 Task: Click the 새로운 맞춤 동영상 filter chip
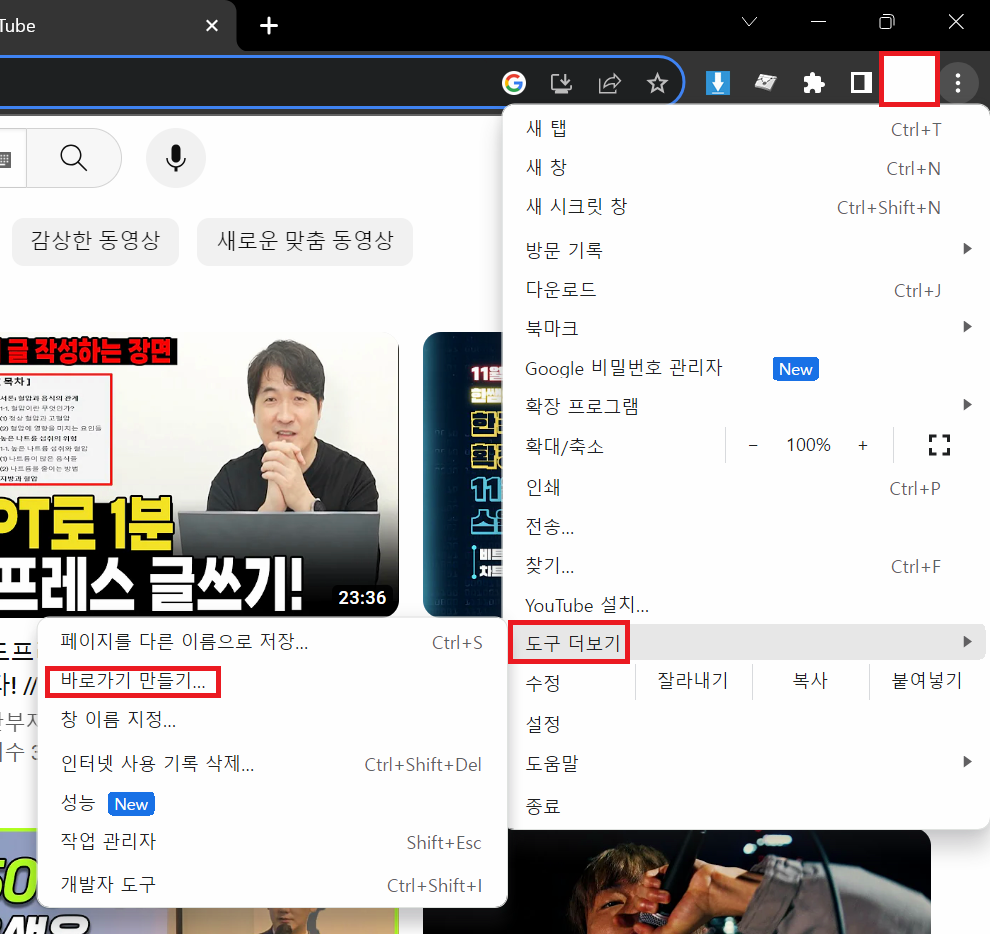[x=304, y=242]
